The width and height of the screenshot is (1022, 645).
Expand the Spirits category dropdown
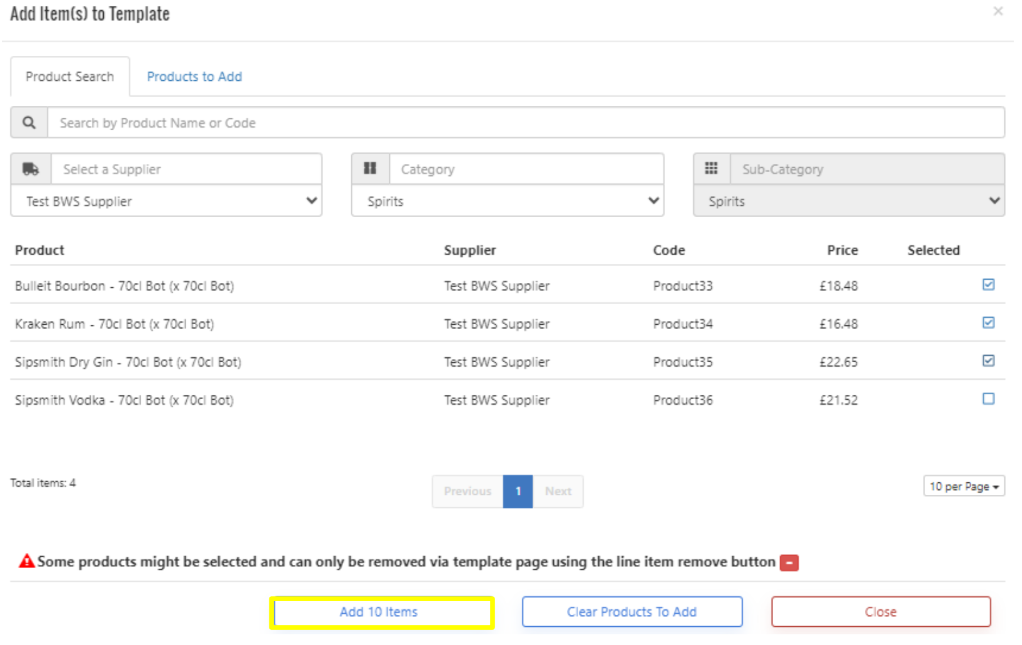click(x=507, y=201)
